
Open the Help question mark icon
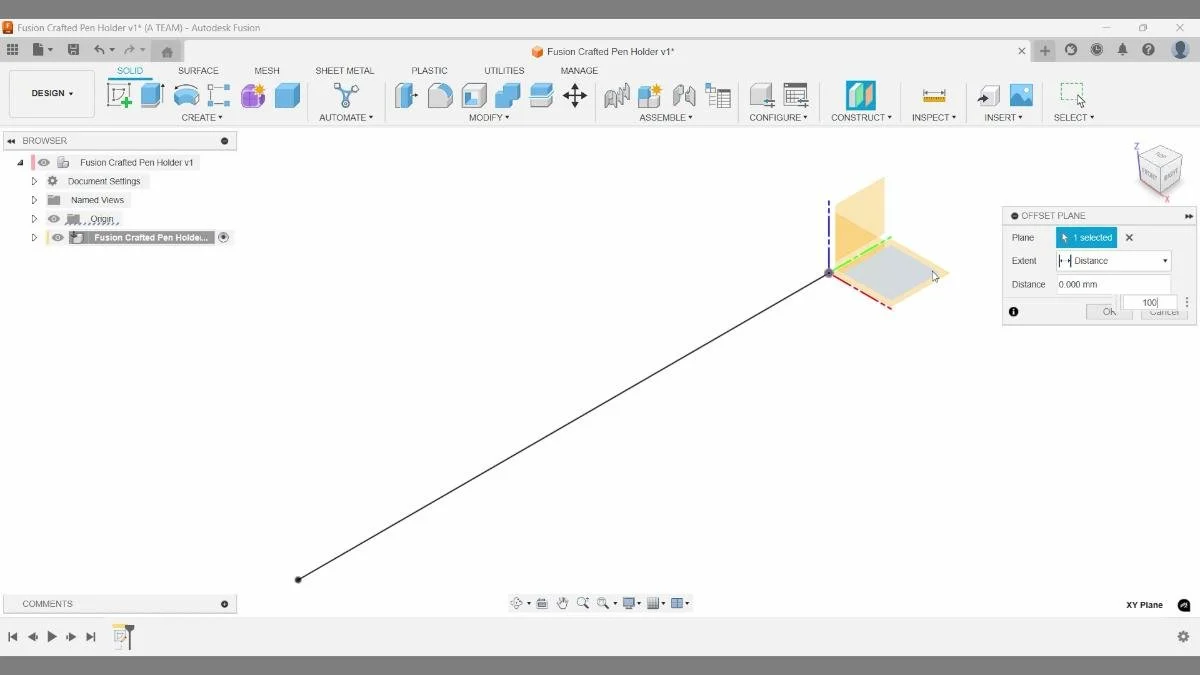click(1148, 49)
